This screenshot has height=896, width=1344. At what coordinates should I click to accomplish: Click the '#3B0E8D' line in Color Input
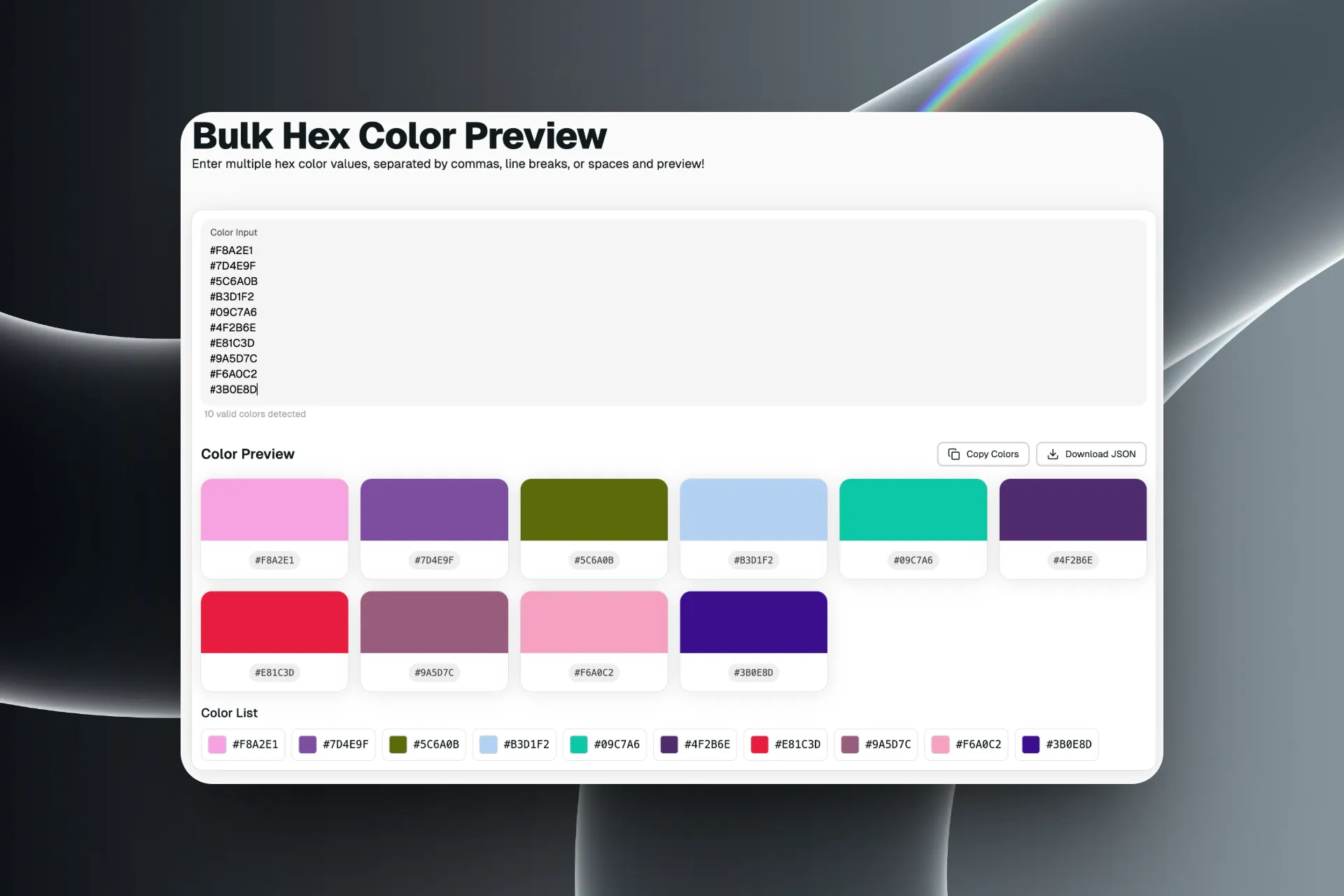(234, 389)
